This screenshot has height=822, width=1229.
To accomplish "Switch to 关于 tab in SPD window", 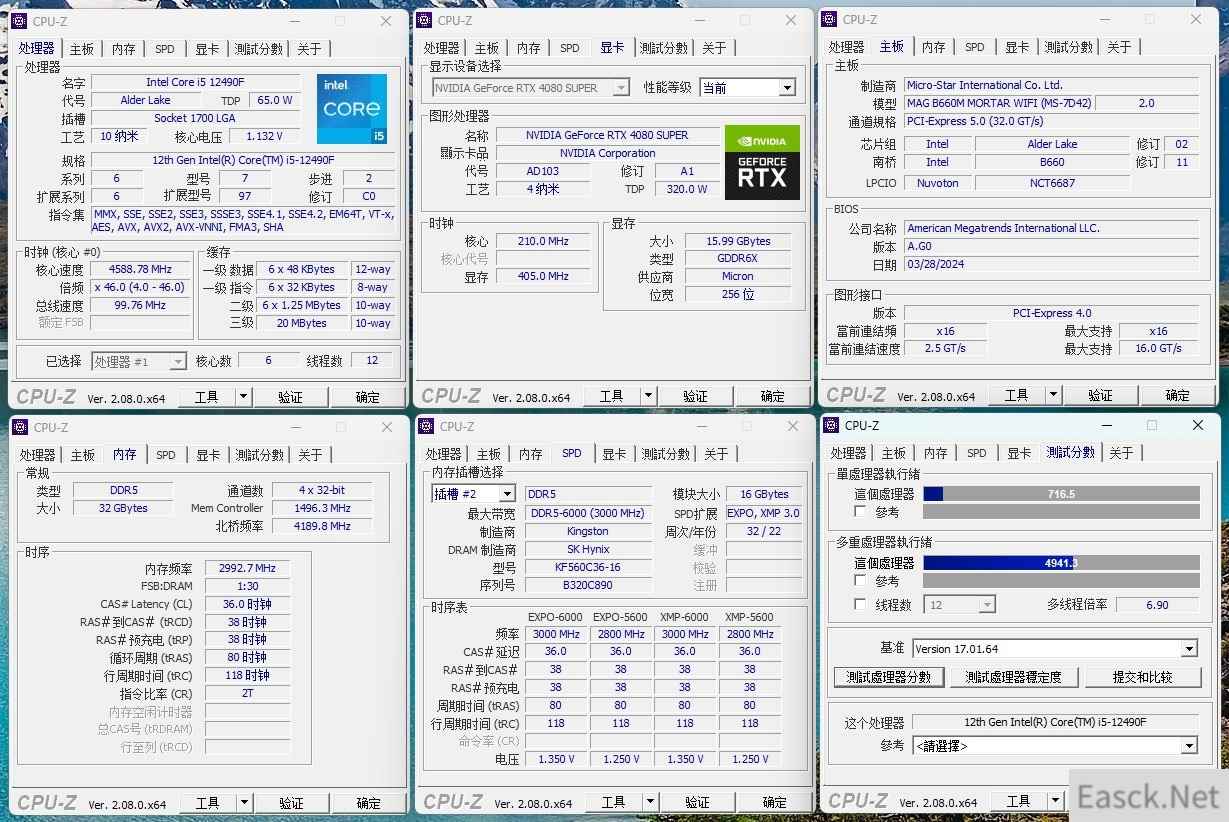I will (716, 454).
